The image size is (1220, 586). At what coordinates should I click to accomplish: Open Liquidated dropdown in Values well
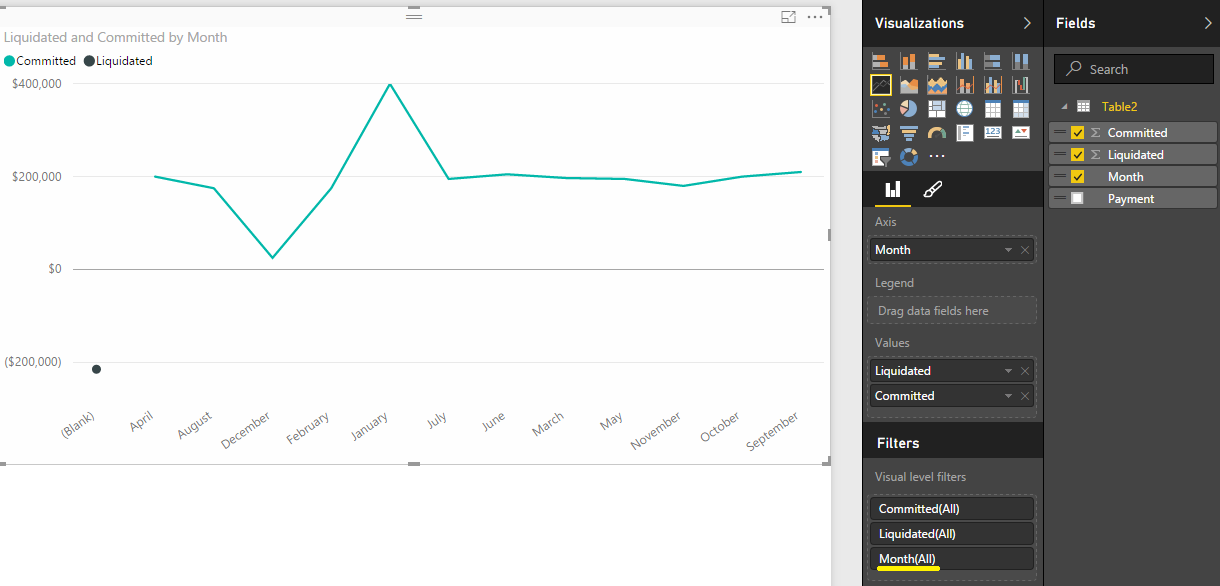point(1009,371)
